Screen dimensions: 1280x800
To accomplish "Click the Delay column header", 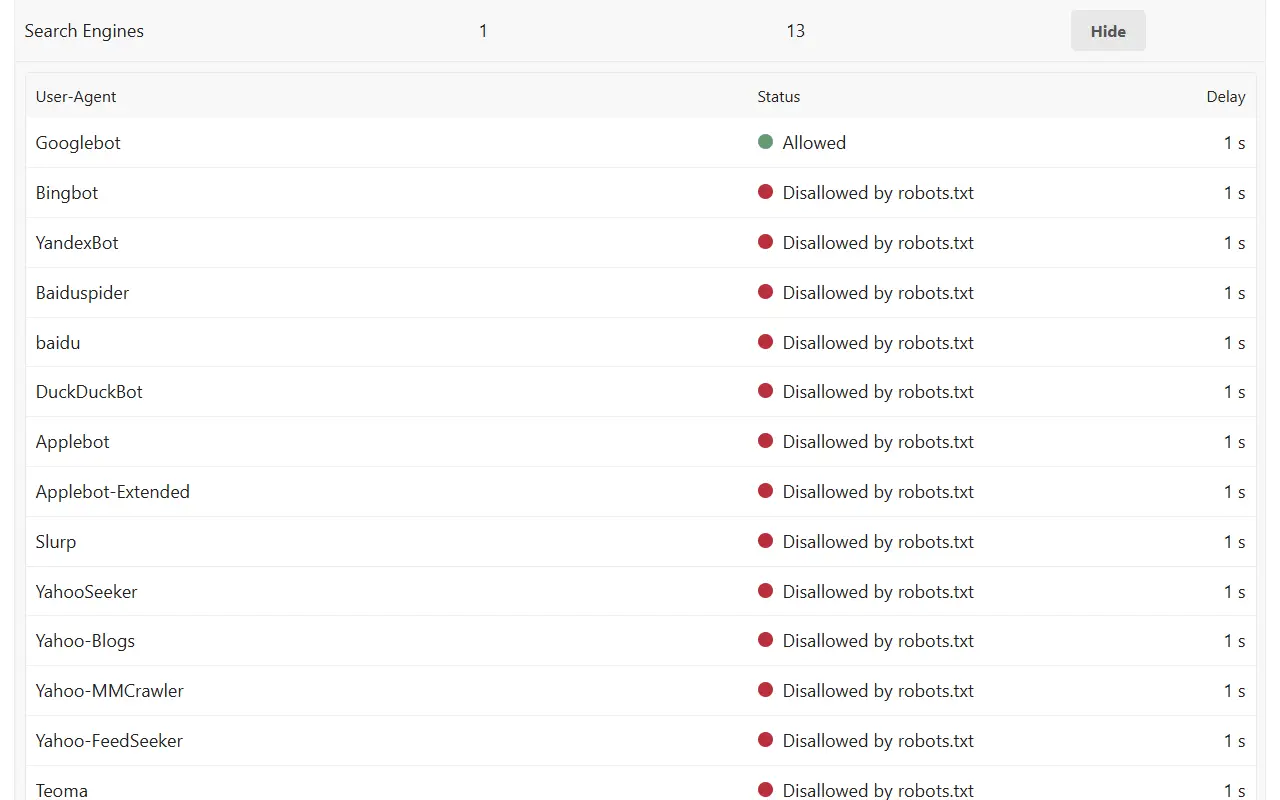I will pos(1225,96).
